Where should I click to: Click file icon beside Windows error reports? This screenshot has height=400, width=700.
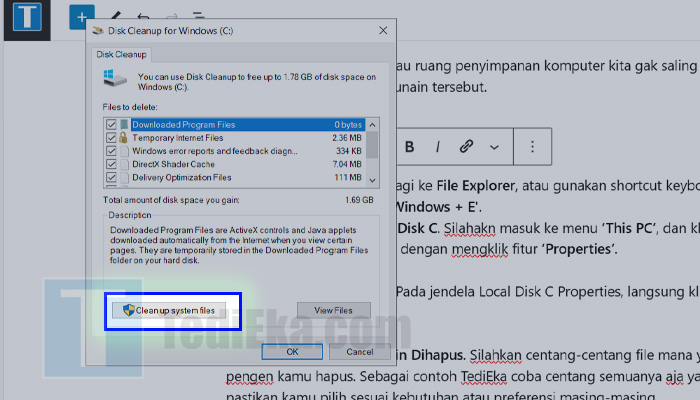click(x=124, y=151)
